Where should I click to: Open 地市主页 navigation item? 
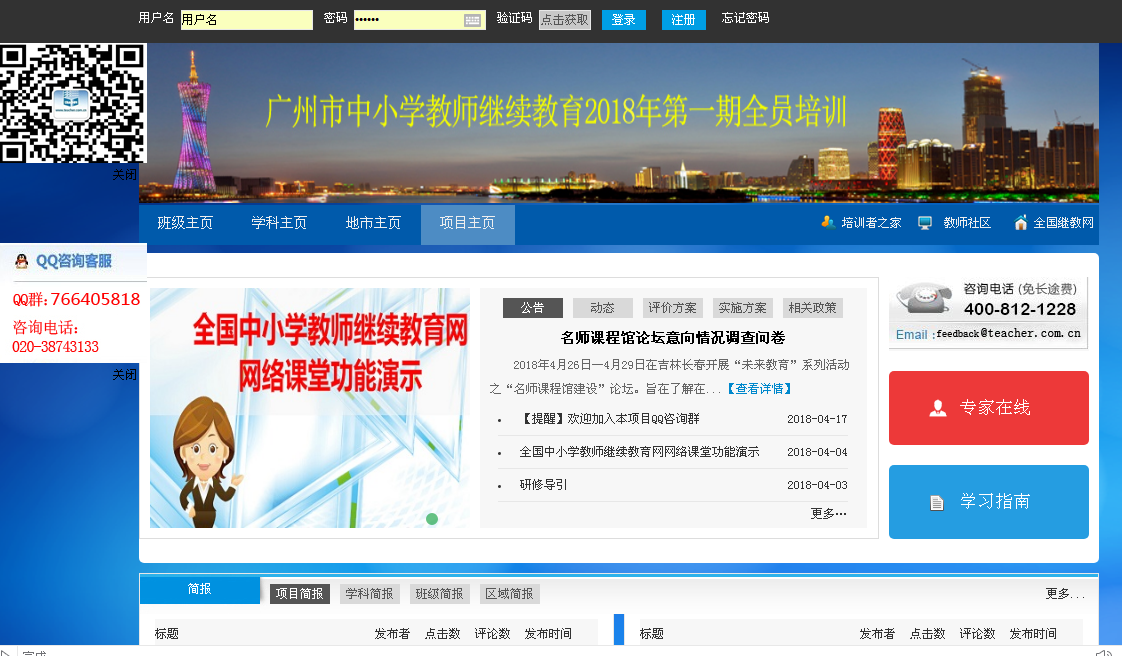pos(373,223)
